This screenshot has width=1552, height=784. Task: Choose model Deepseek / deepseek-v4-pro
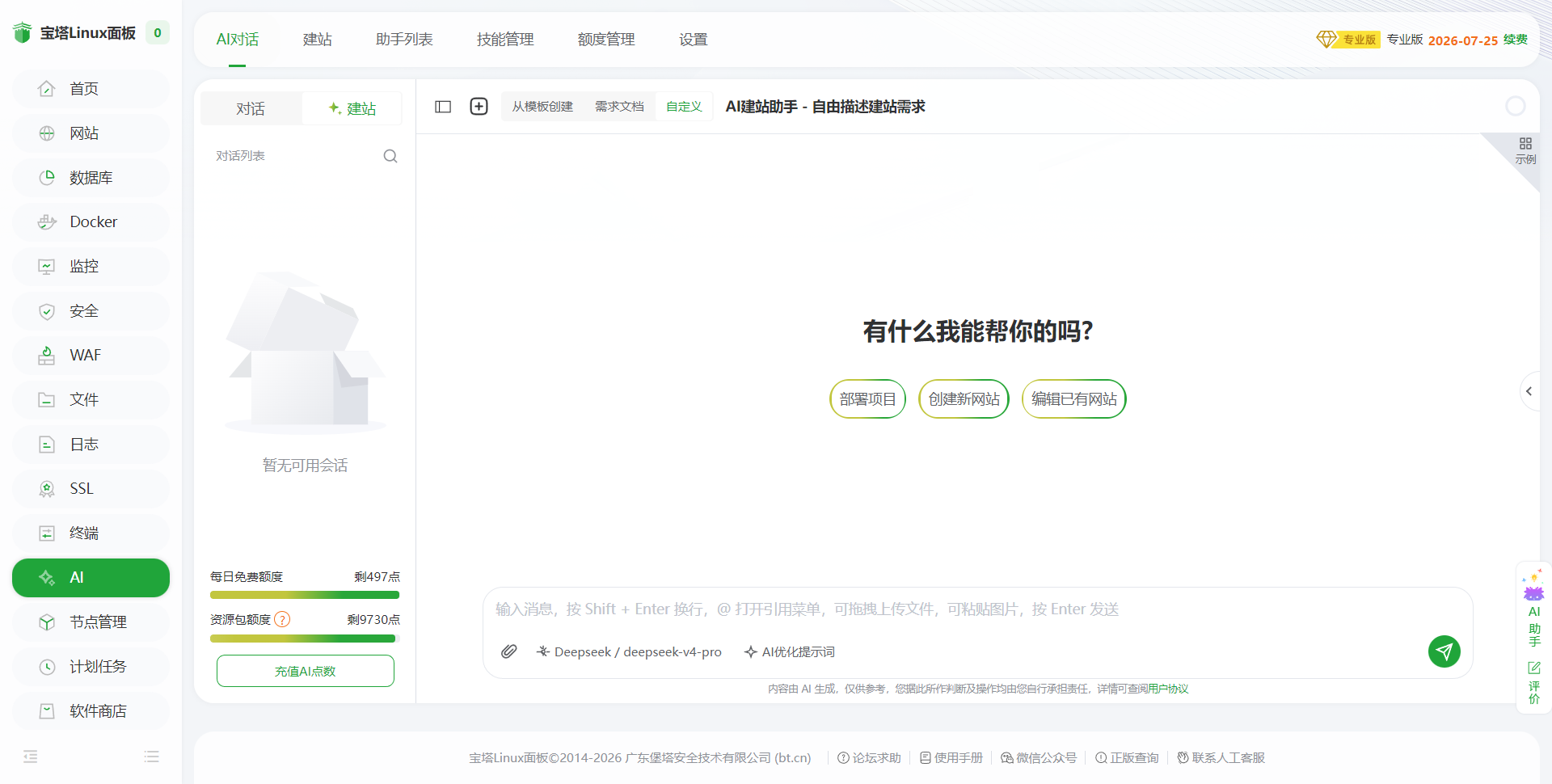point(629,651)
